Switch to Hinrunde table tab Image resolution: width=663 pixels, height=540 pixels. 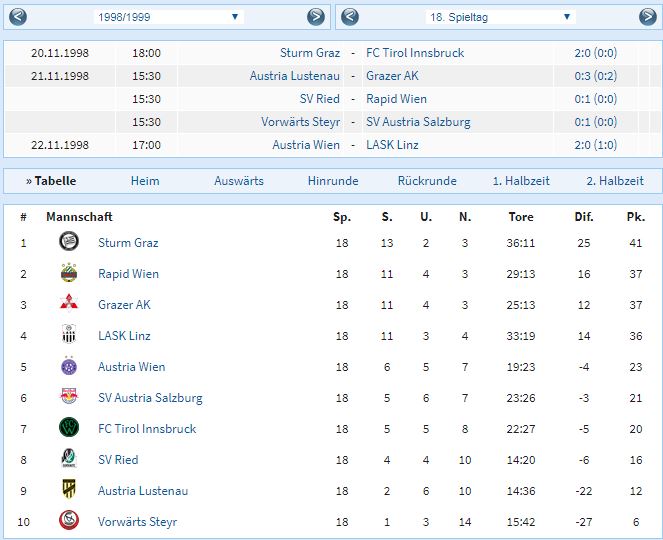coord(333,181)
